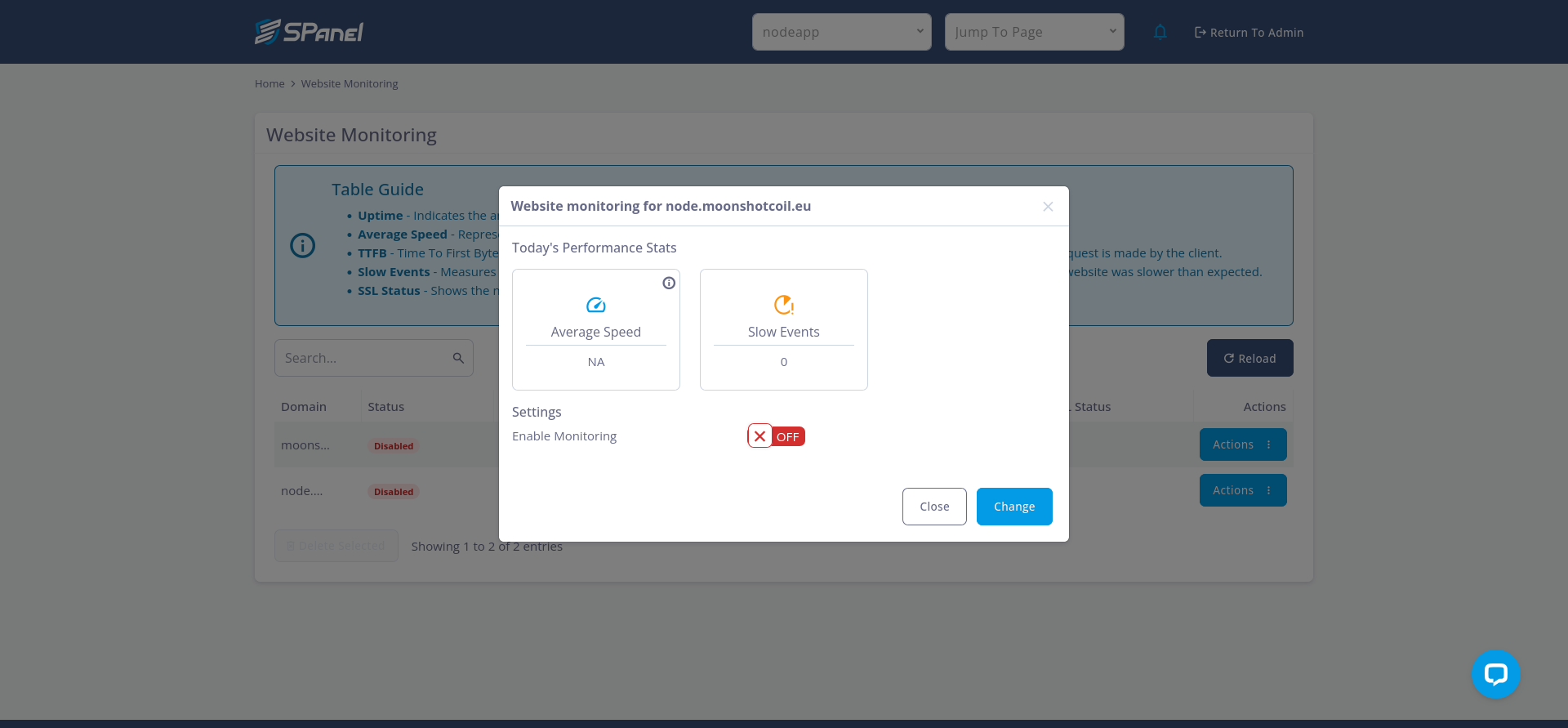Click Today's Performance Stats heading

(x=595, y=248)
